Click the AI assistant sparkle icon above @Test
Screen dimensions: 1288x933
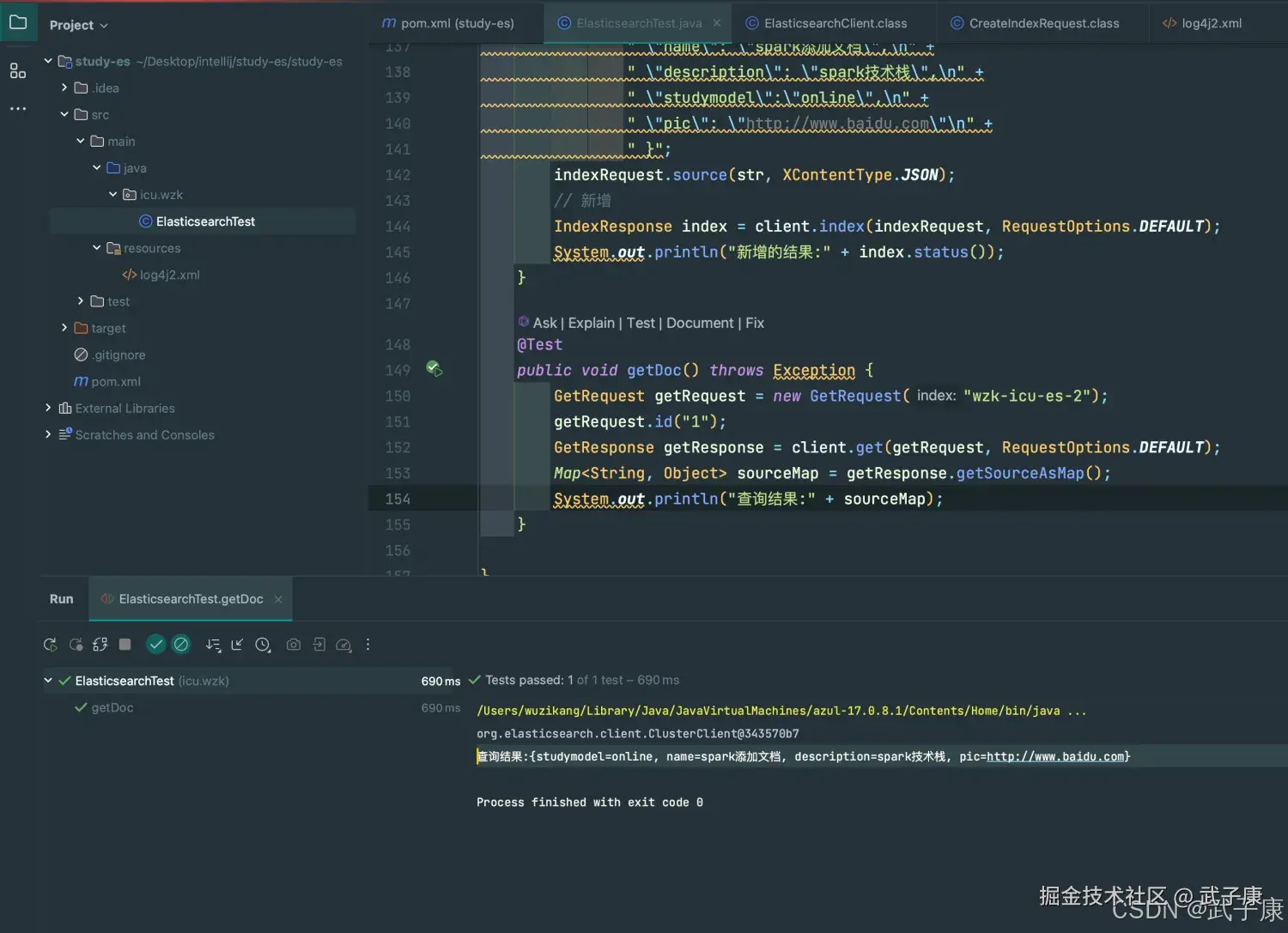[524, 322]
